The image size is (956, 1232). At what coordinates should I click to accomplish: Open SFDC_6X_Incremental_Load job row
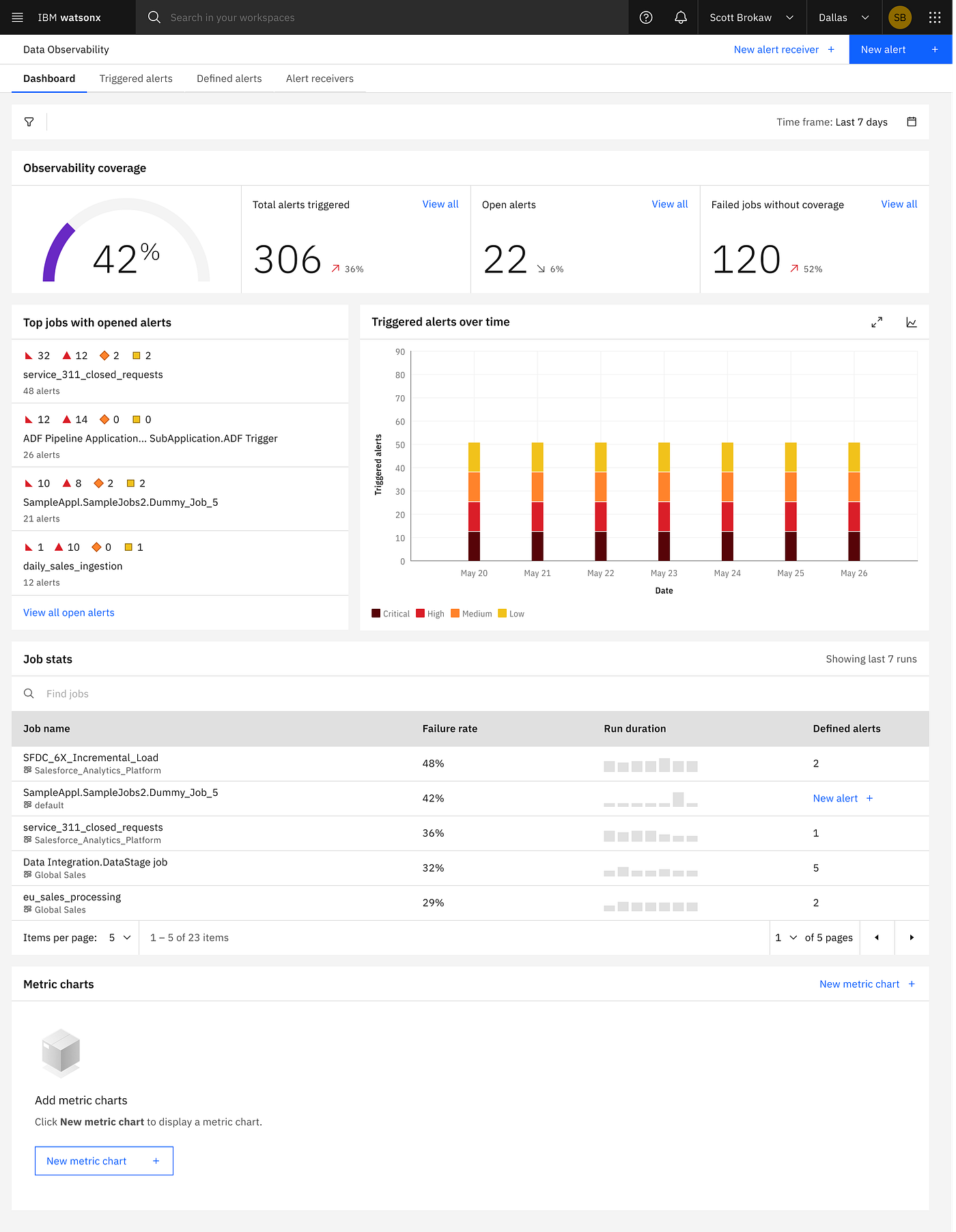click(x=470, y=764)
